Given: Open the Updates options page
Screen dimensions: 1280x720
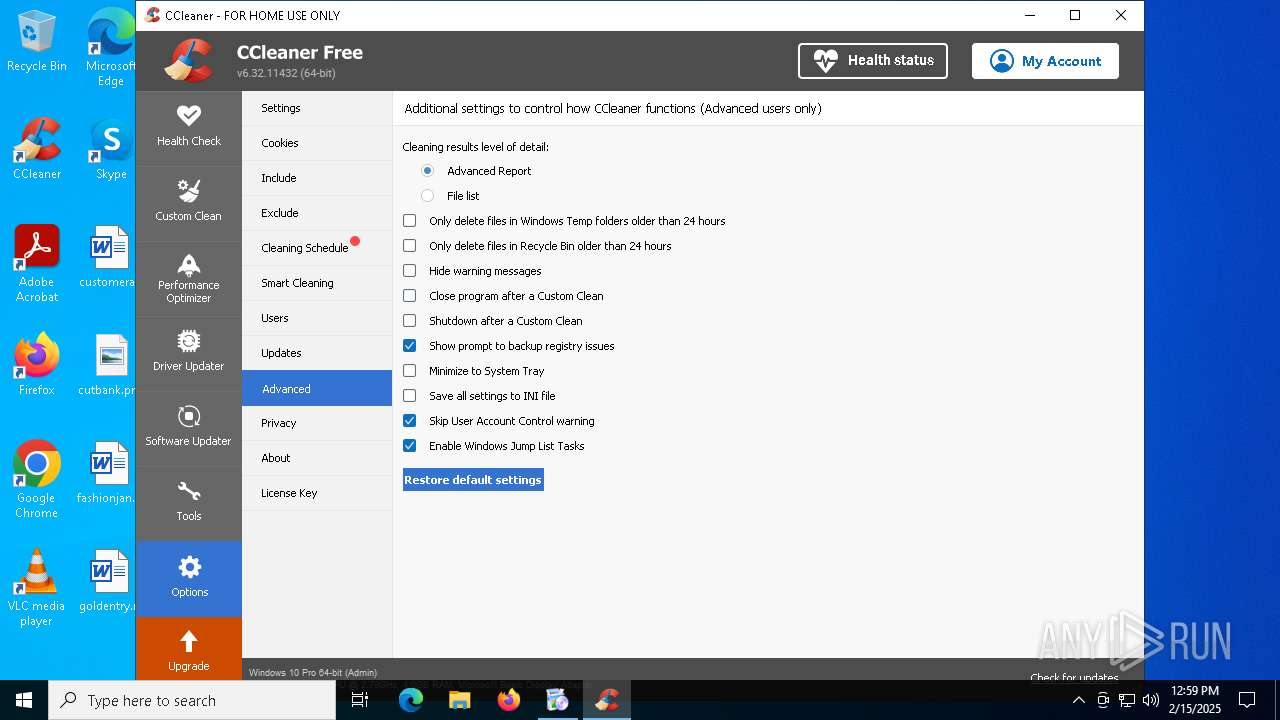Looking at the screenshot, I should [317, 353].
